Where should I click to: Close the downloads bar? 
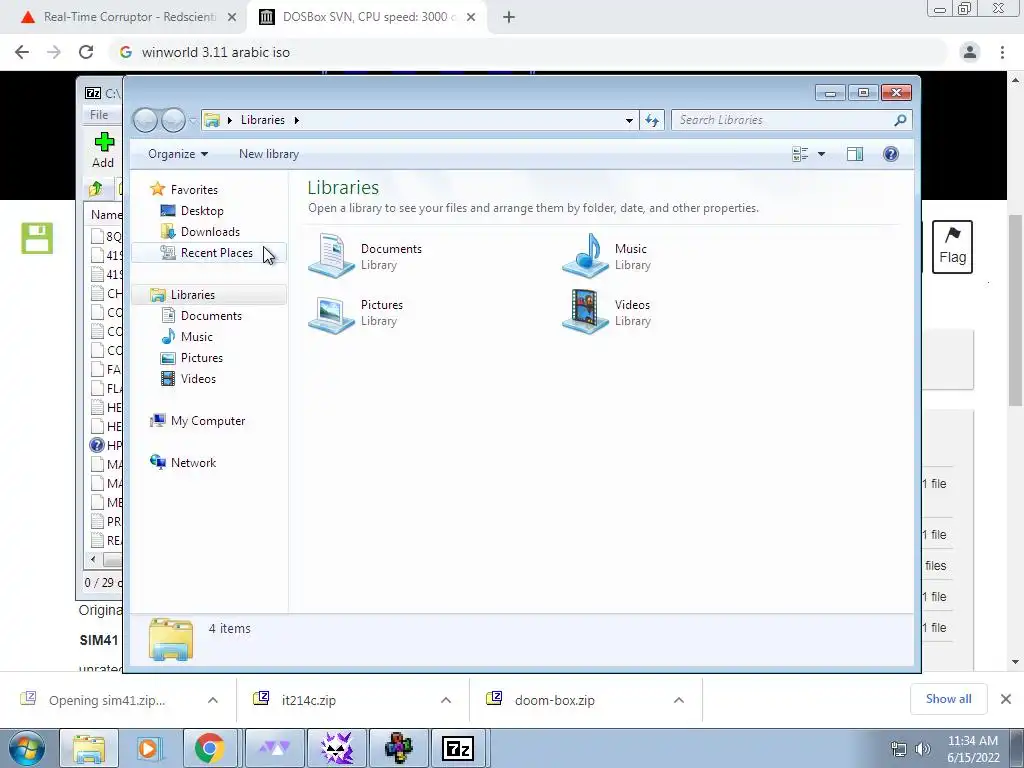1006,699
